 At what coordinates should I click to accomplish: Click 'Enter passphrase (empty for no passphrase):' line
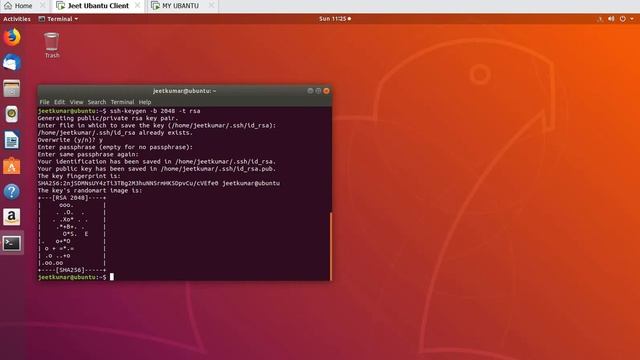point(115,147)
